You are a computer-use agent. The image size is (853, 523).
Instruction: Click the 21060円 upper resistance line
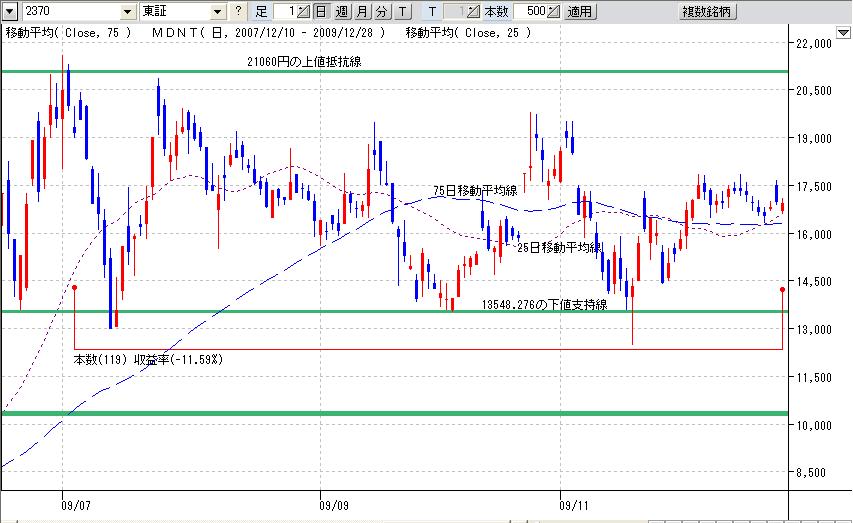point(400,71)
